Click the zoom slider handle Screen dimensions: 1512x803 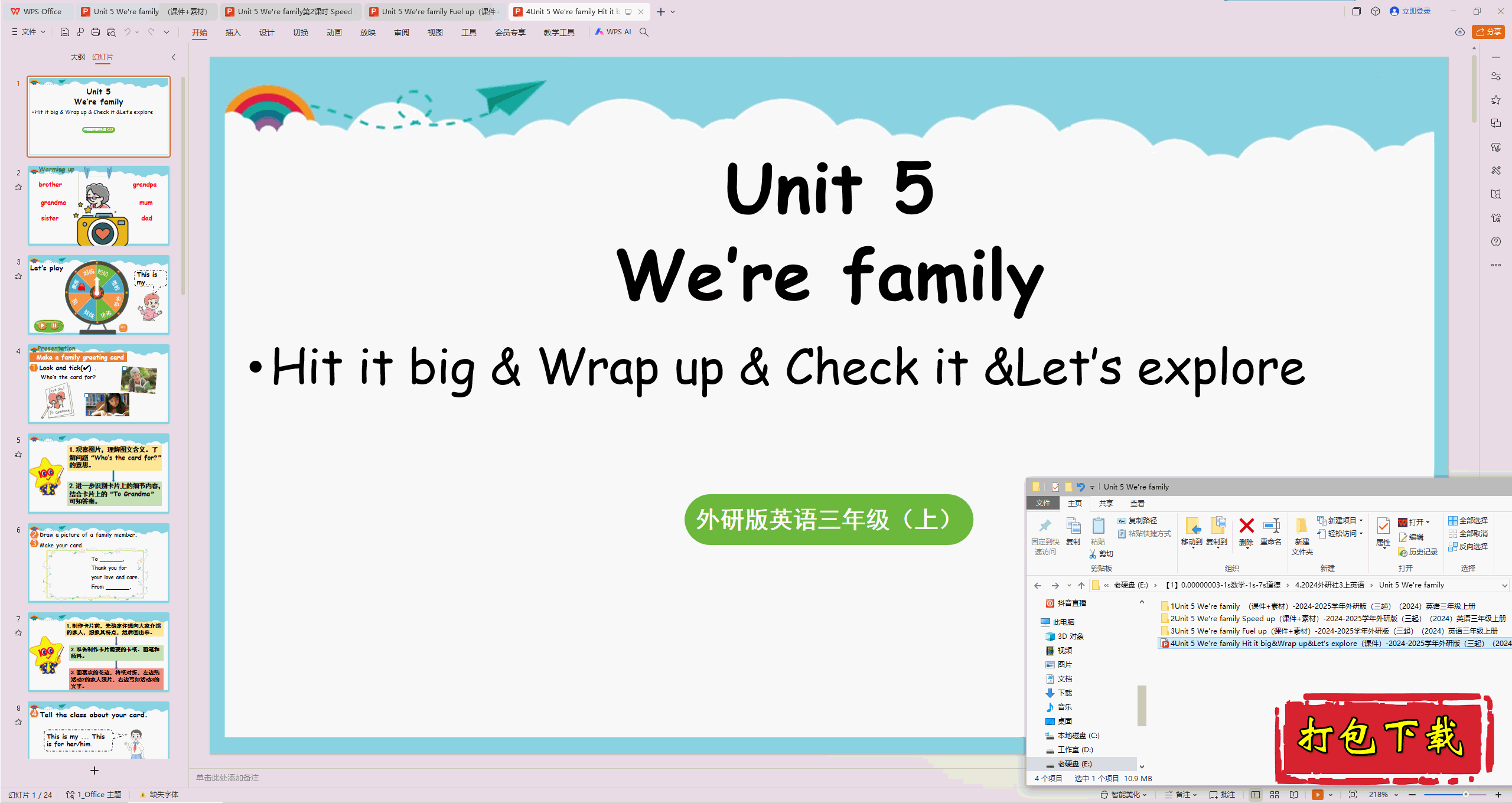1466,795
